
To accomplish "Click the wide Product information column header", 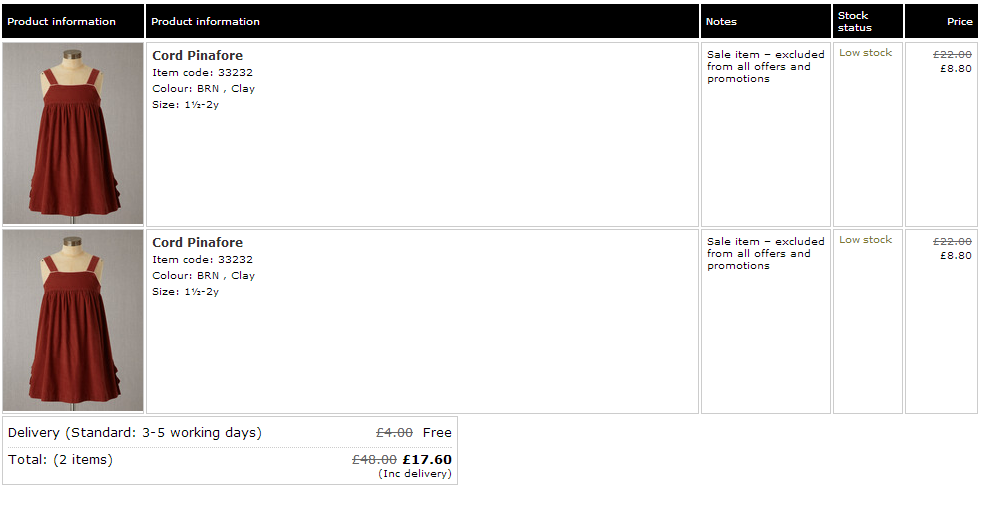I will click(x=422, y=21).
